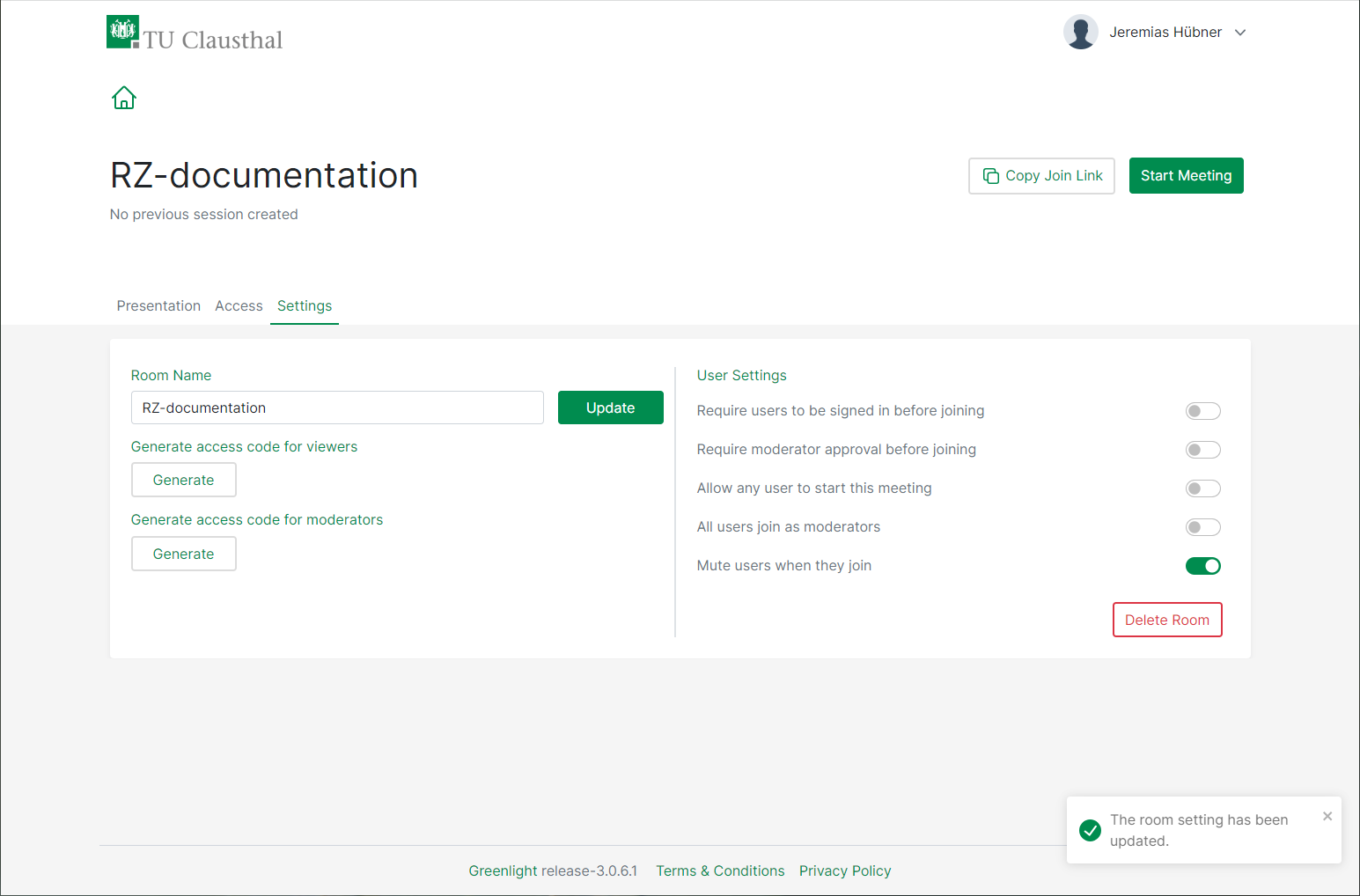Screen dimensions: 1360x896
Task: Generate access code for viewers
Action: (183, 480)
